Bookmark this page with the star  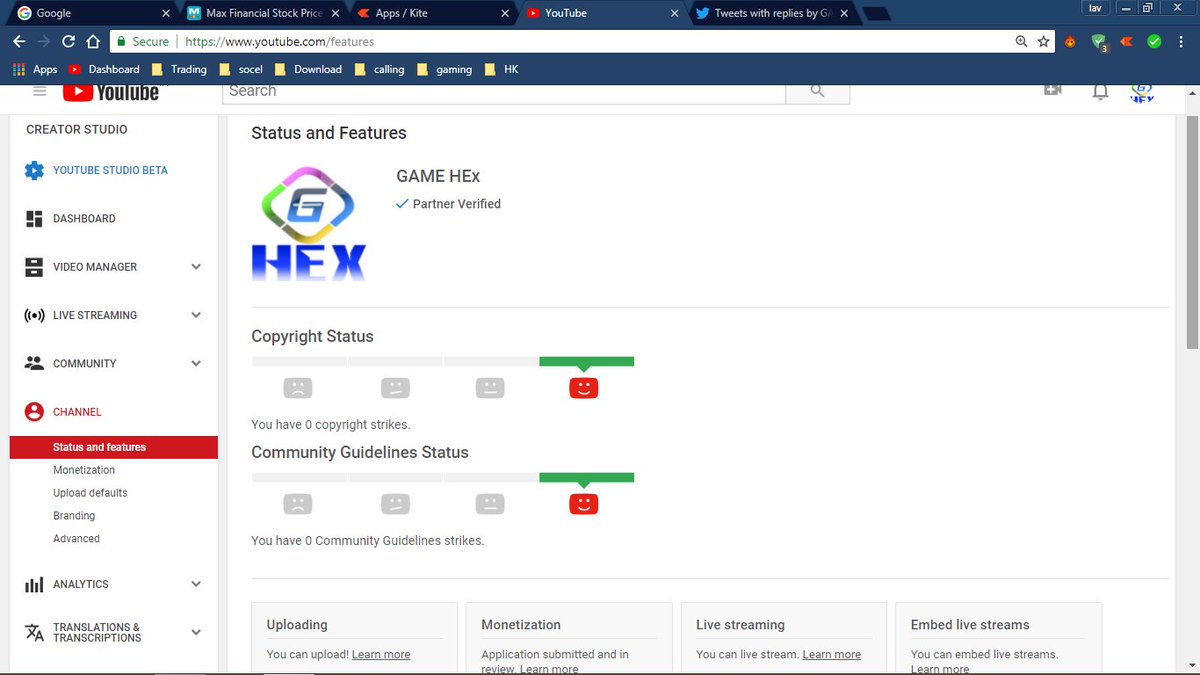pyautogui.click(x=1044, y=42)
